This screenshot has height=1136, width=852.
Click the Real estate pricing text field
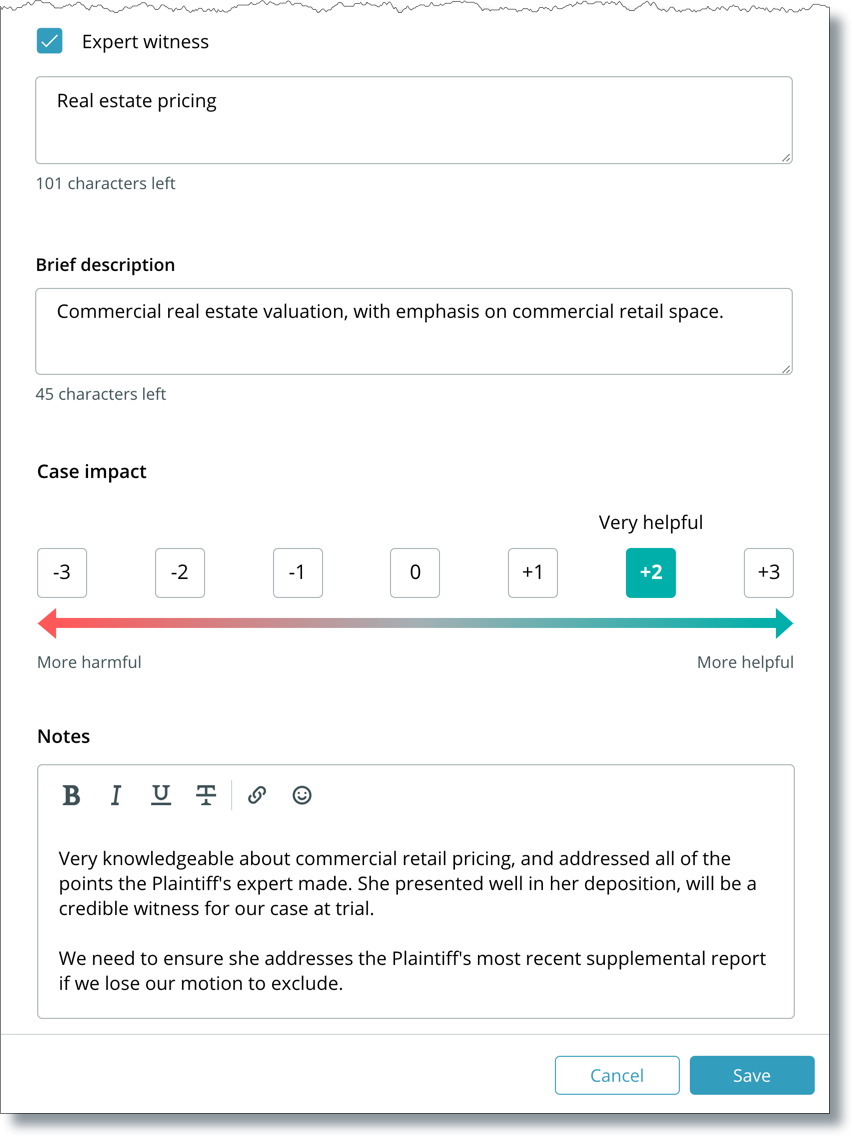pyautogui.click(x=414, y=120)
